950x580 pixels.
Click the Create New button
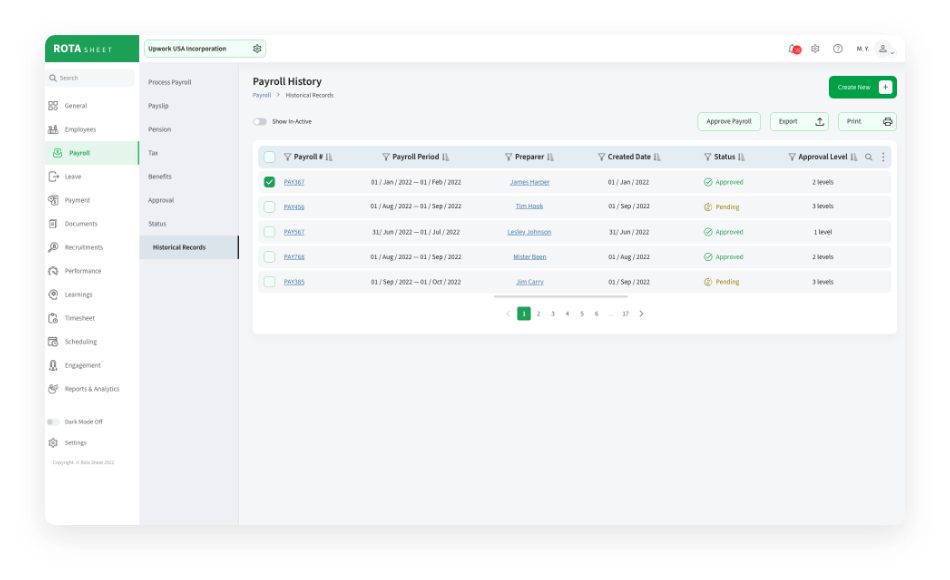click(x=862, y=87)
